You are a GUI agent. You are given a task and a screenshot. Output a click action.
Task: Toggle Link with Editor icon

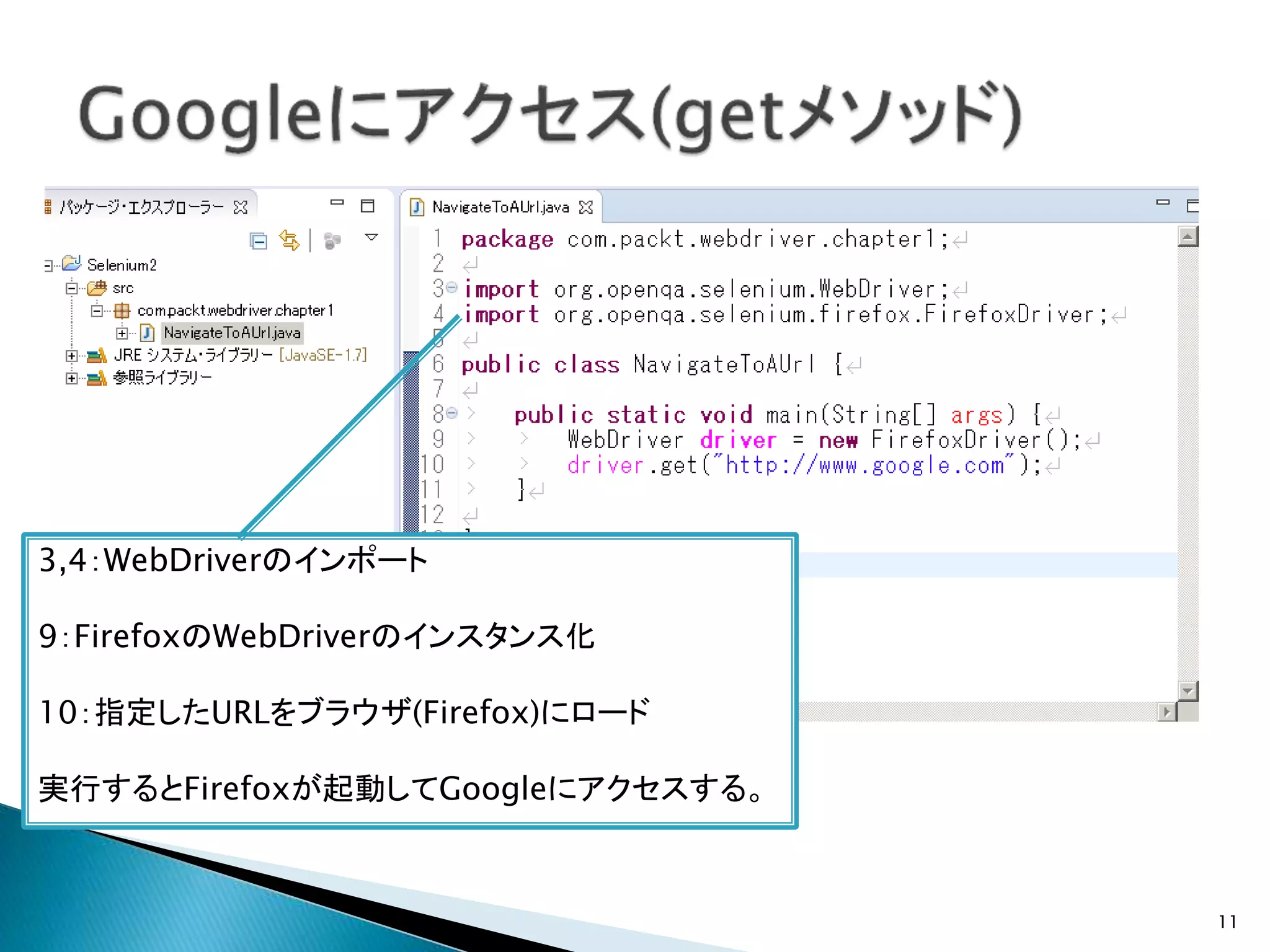(289, 240)
